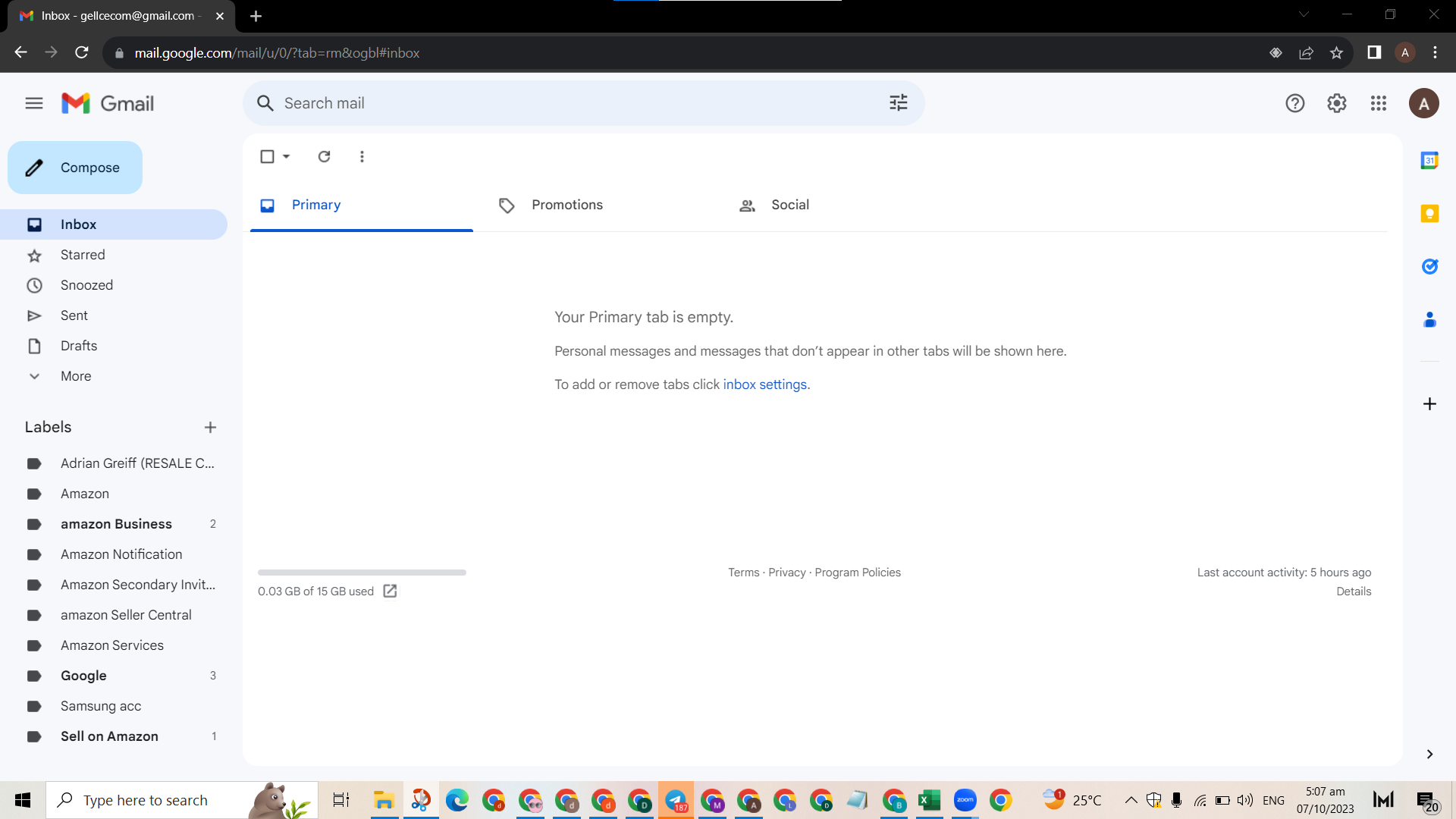1456x819 pixels.
Task: Expand the More sidebar section
Action: (114, 376)
